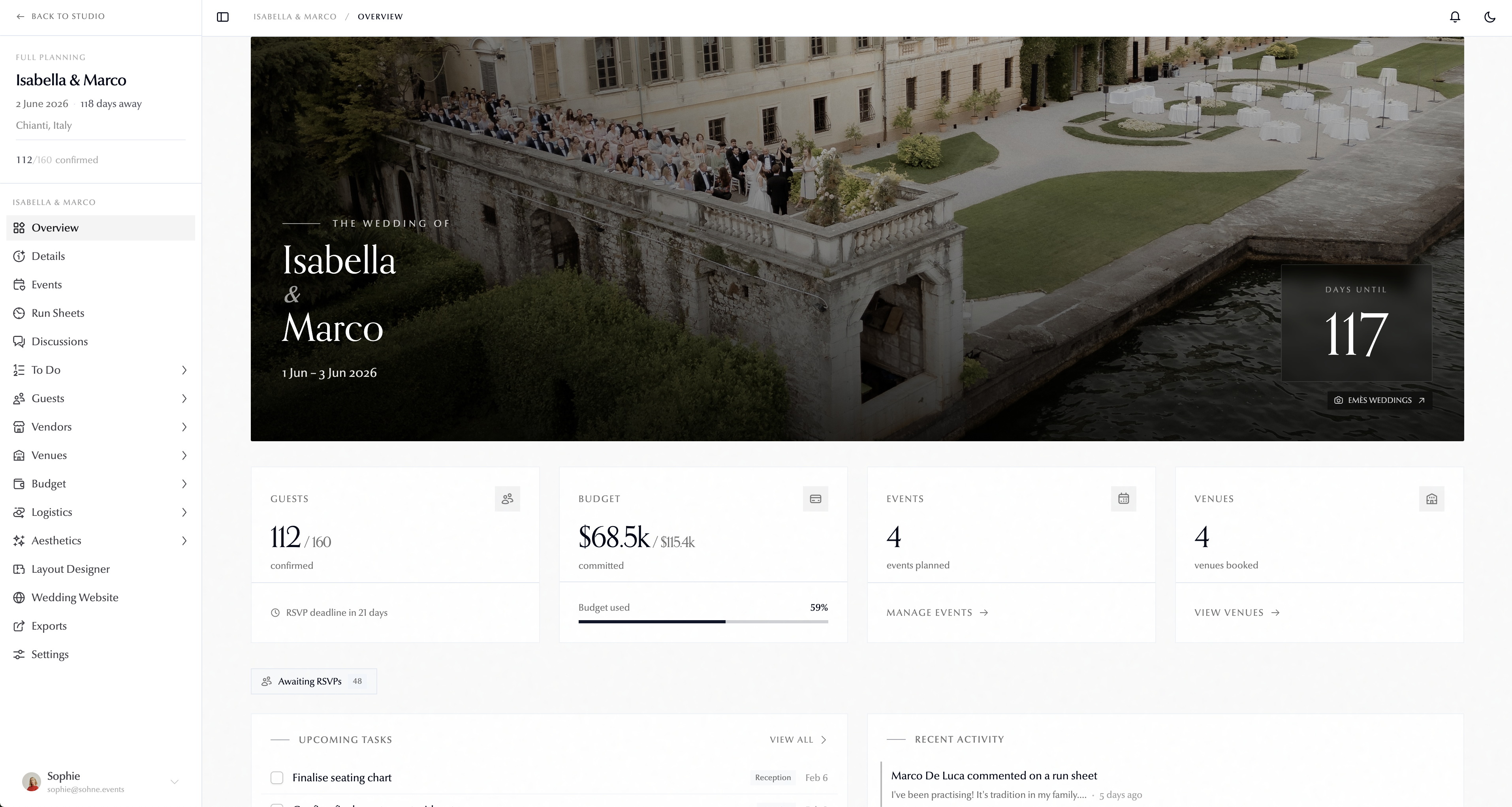Click the budget used progress bar
1512x807 pixels.
pos(703,622)
